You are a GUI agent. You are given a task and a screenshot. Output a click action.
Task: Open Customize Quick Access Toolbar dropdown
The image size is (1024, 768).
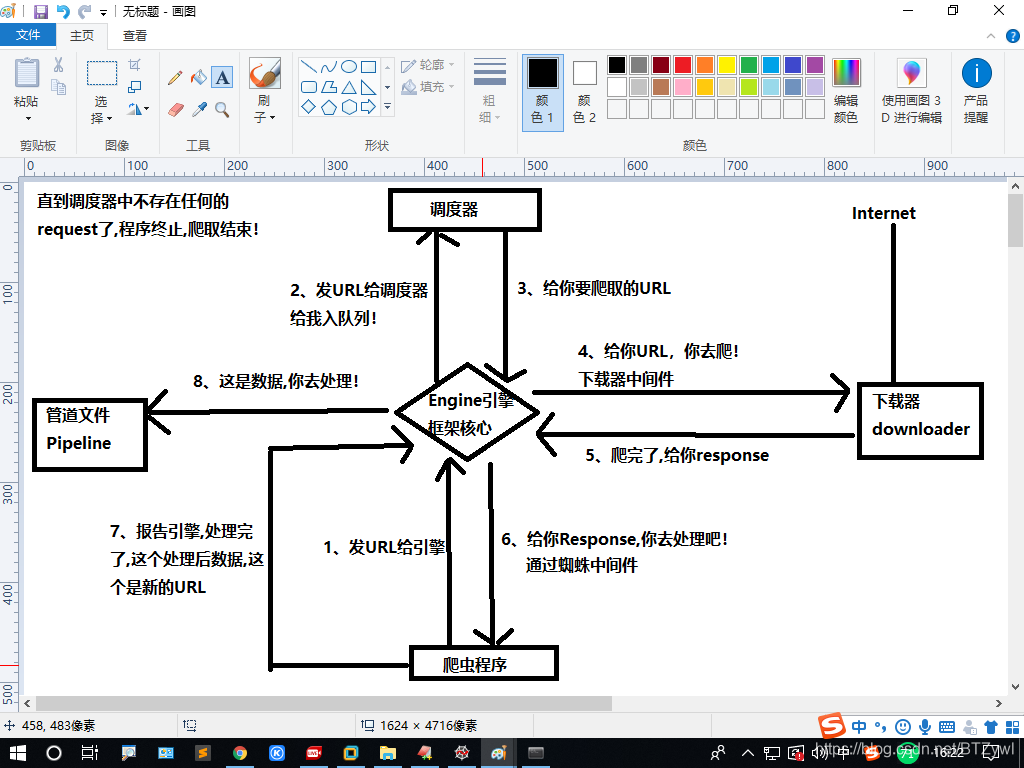(103, 12)
